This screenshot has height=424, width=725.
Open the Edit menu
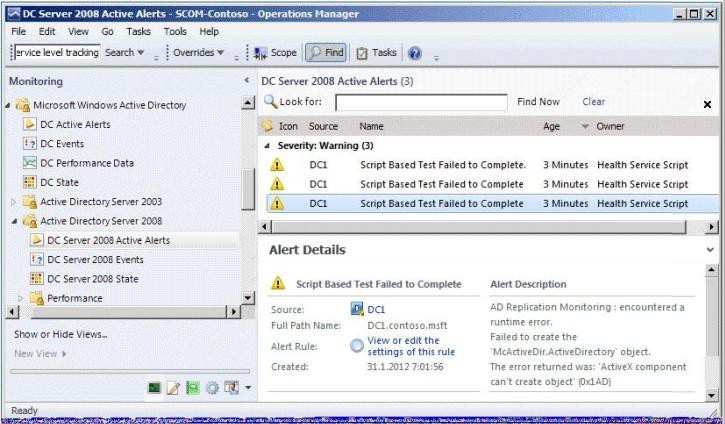pyautogui.click(x=47, y=31)
